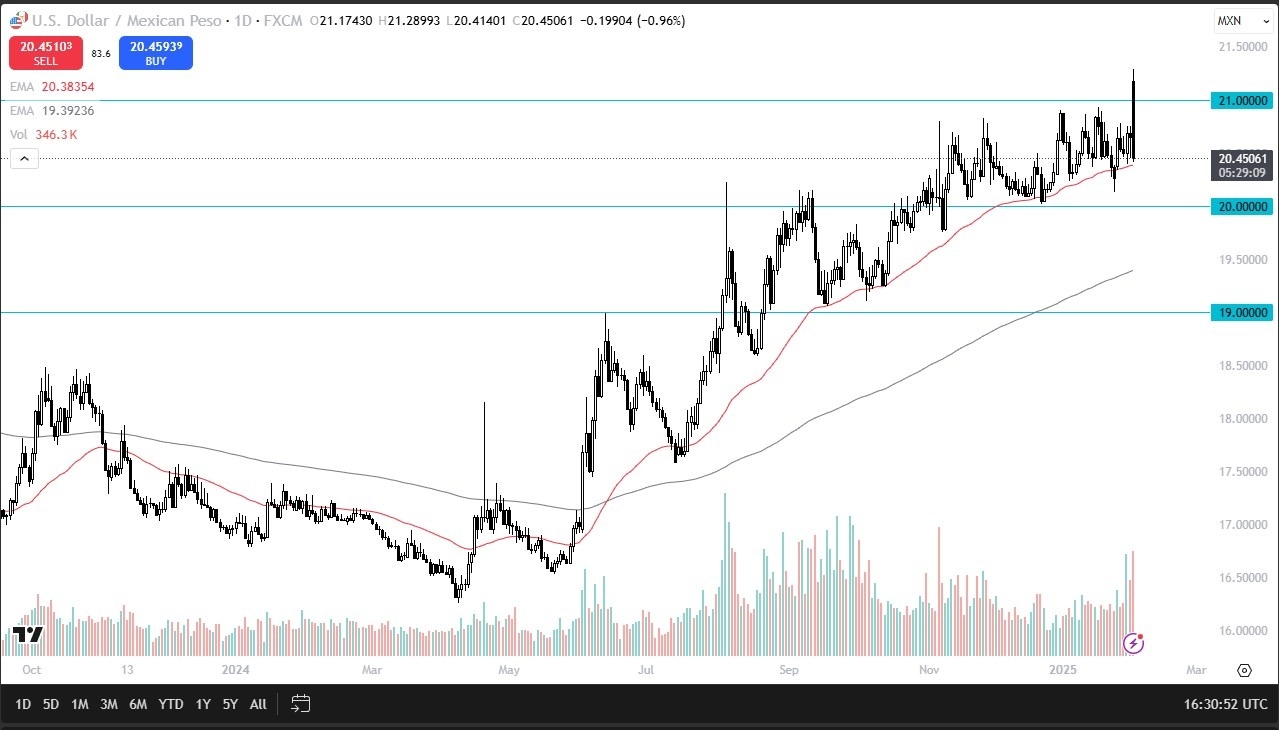This screenshot has width=1279, height=730.
Task: Click the cyan 20.00000 price level strip
Action: click(x=1241, y=207)
